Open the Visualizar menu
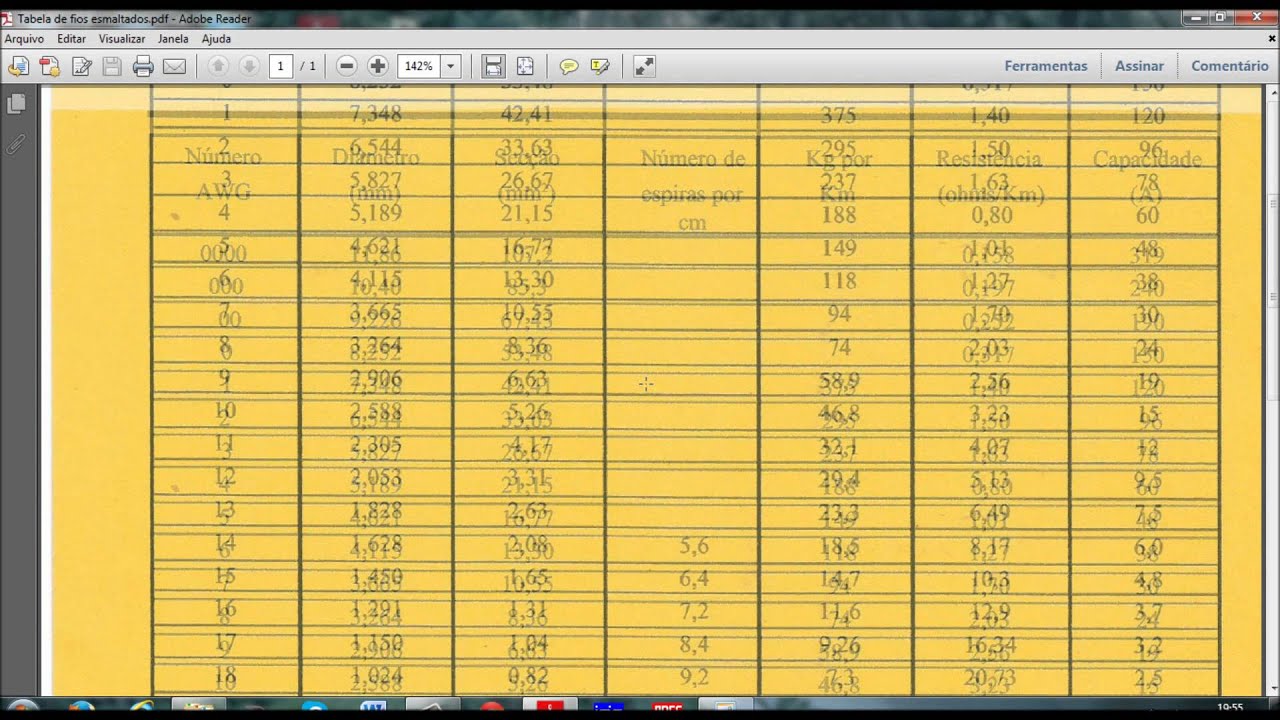Image resolution: width=1280 pixels, height=720 pixels. click(x=122, y=39)
